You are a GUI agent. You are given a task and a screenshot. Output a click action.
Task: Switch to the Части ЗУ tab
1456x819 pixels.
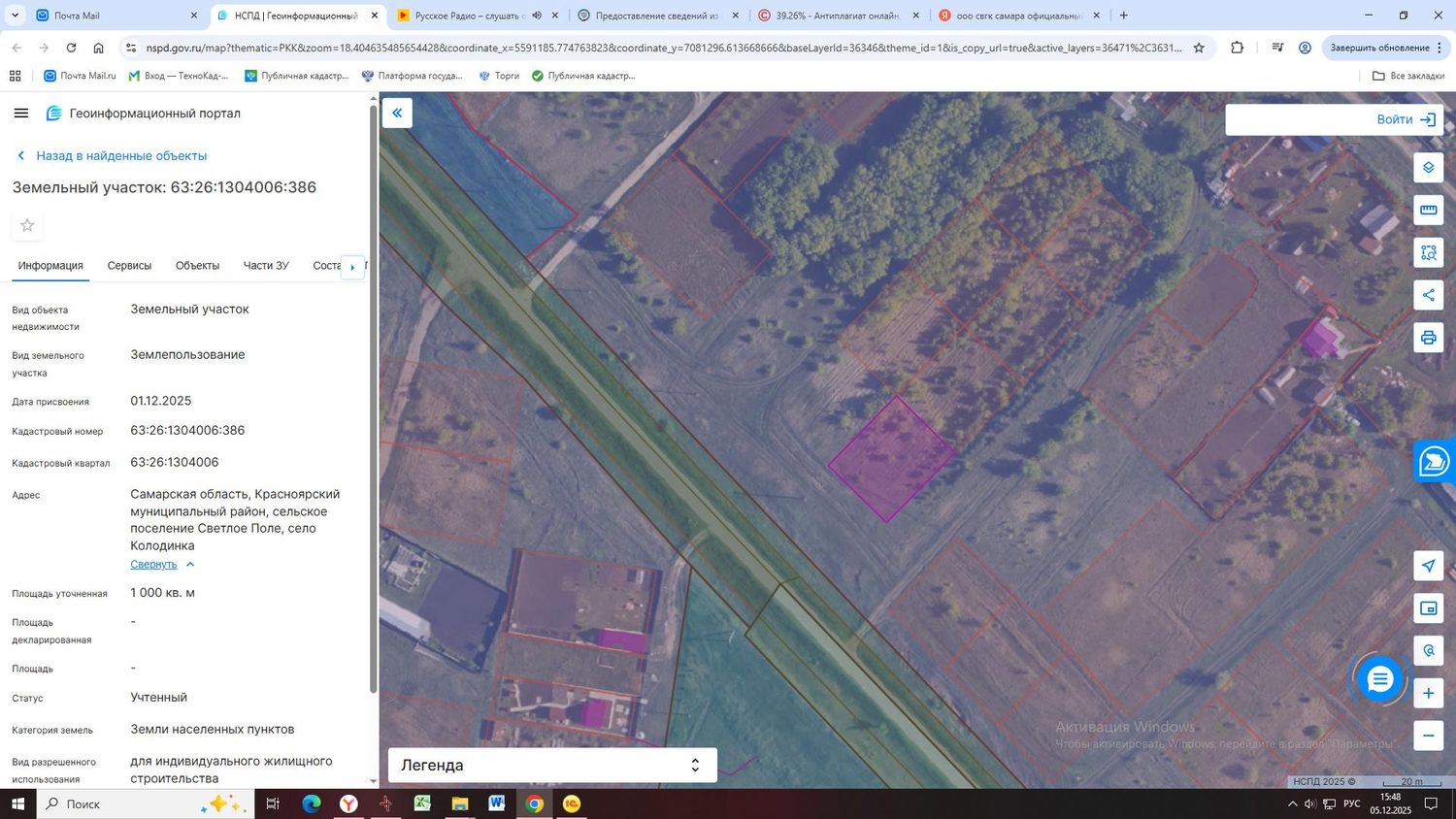pos(266,266)
